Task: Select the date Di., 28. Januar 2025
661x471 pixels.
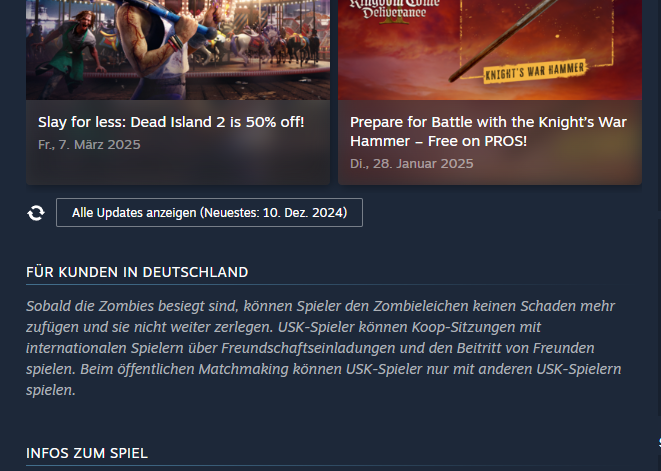Action: click(411, 164)
